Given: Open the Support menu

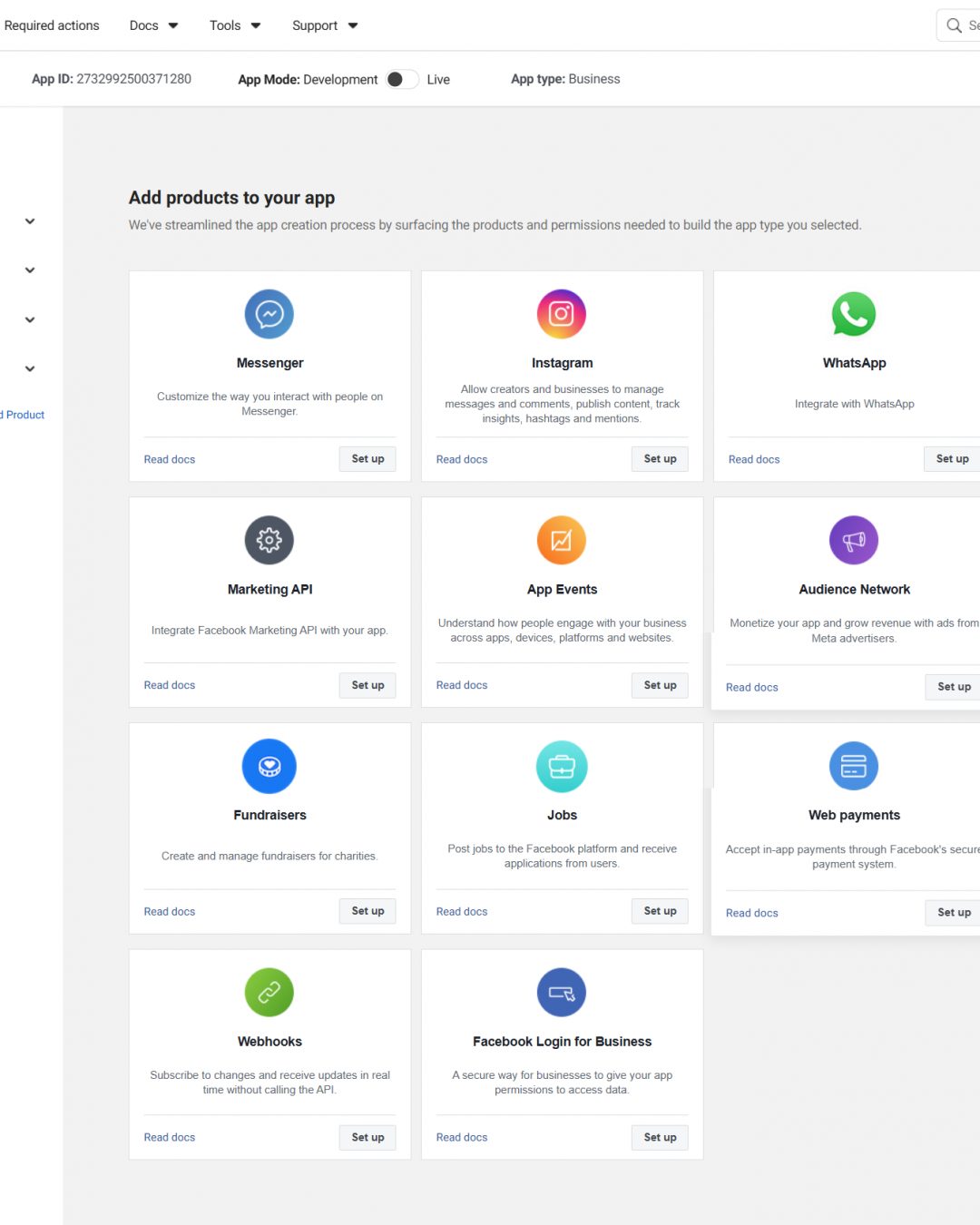Looking at the screenshot, I should (x=325, y=25).
